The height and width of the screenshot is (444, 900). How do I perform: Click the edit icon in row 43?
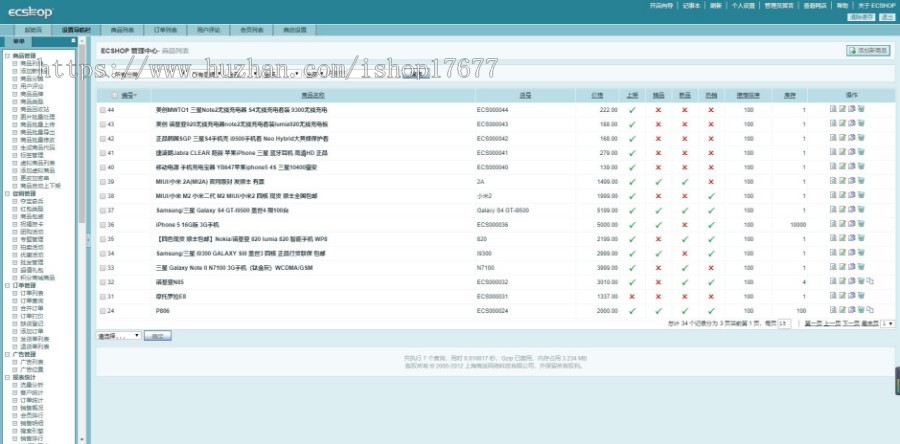[x=842, y=123]
